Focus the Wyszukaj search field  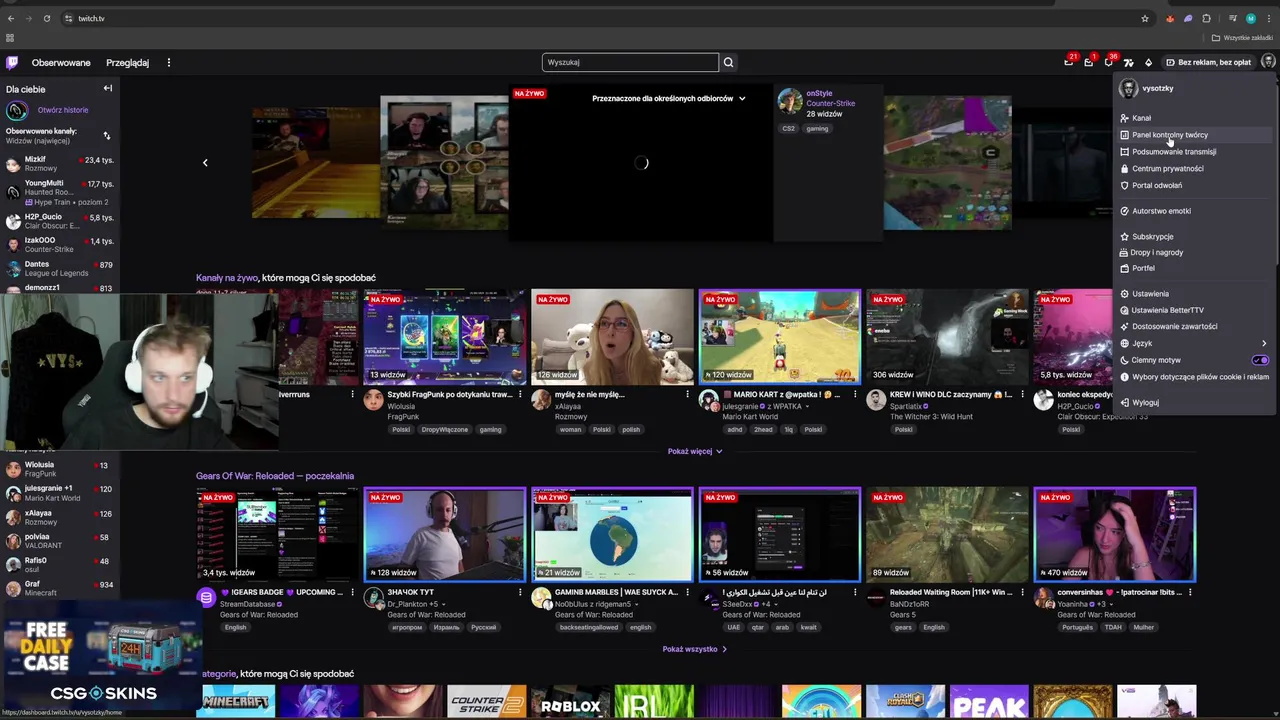click(630, 62)
